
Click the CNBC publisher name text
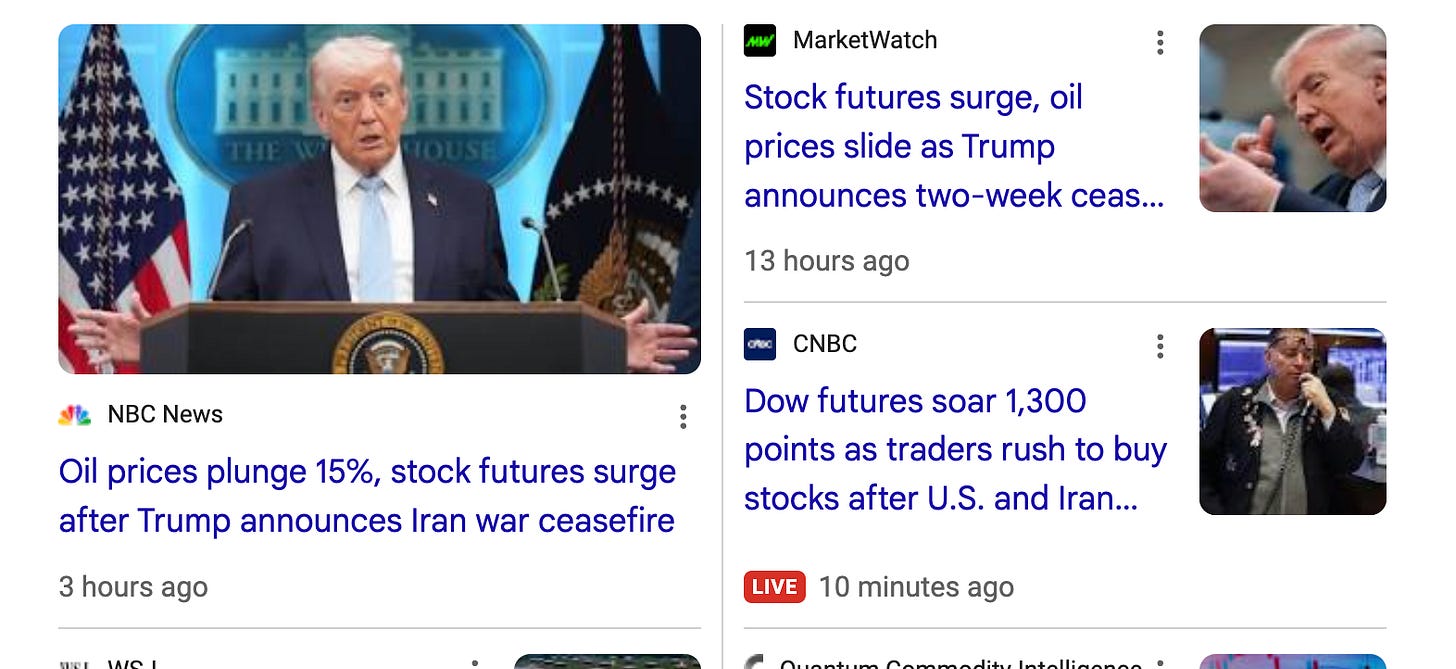pyautogui.click(x=823, y=344)
